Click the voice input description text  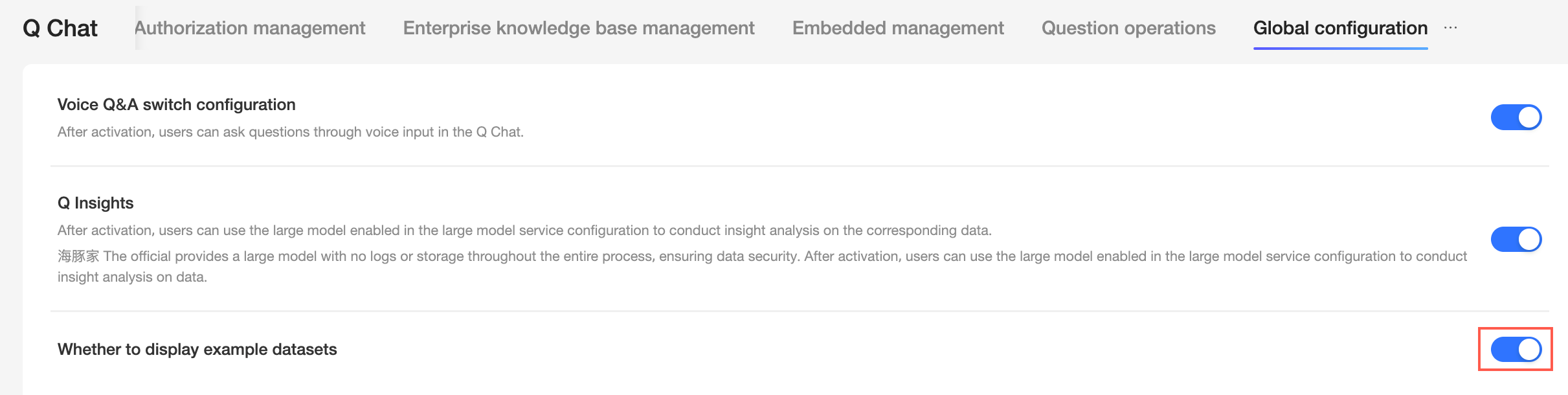click(290, 132)
